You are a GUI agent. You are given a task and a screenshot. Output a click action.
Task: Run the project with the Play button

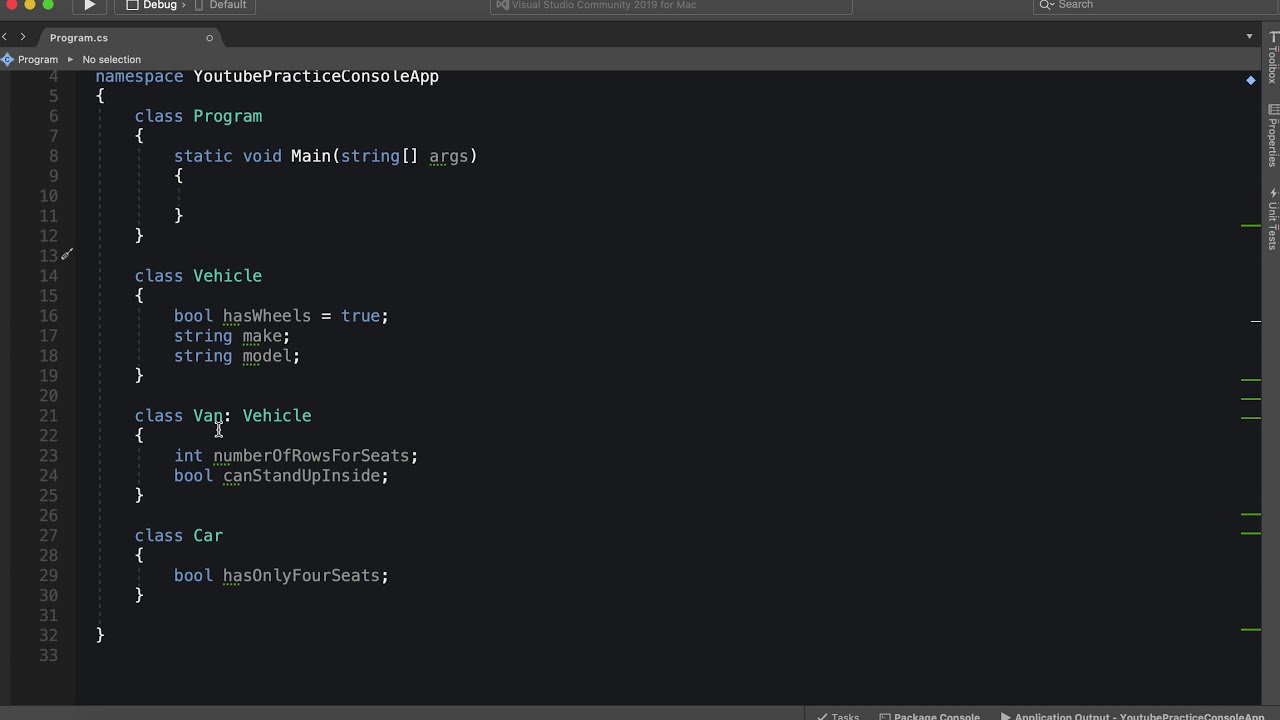tap(89, 5)
